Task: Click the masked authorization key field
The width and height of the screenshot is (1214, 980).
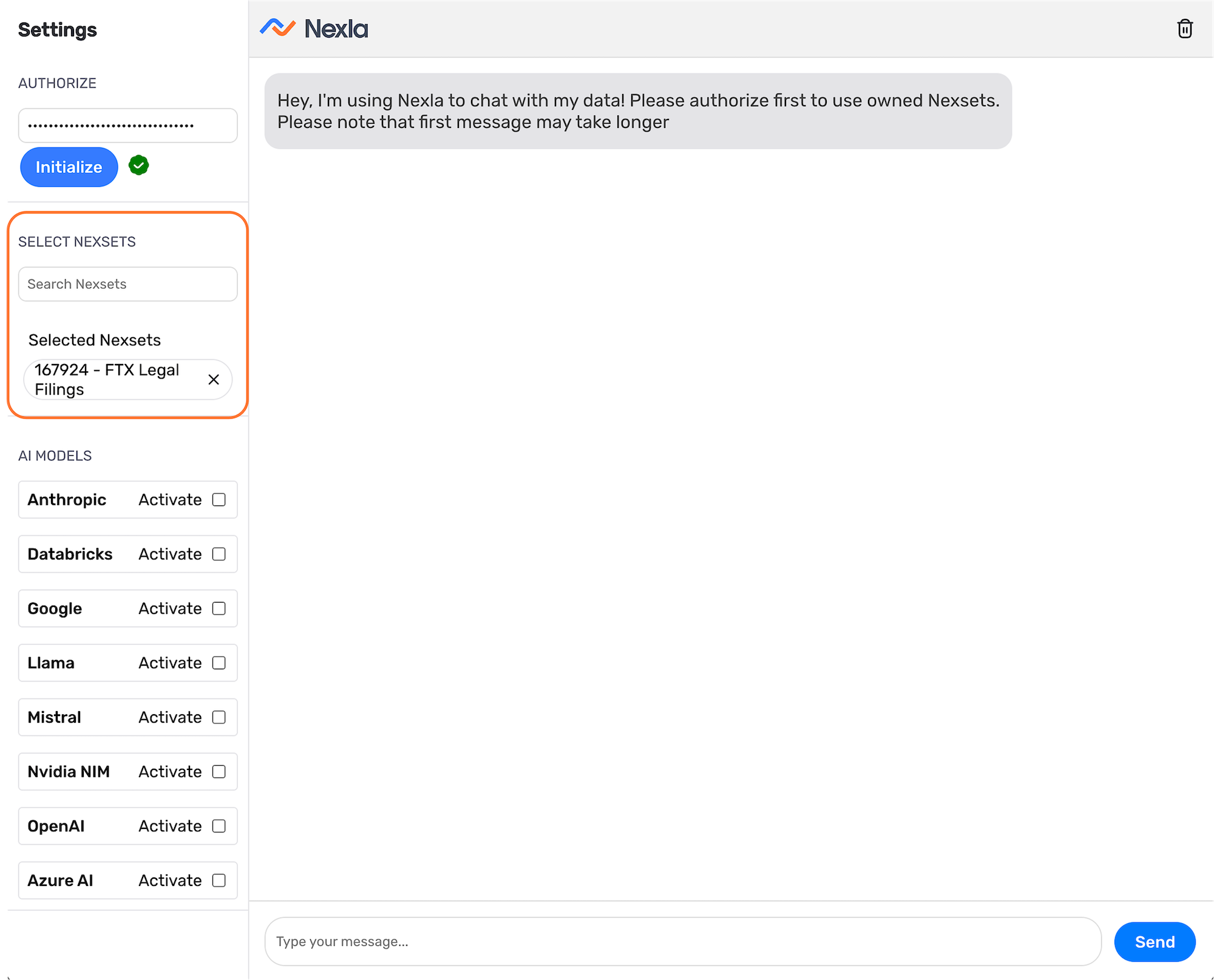Action: pyautogui.click(x=127, y=126)
